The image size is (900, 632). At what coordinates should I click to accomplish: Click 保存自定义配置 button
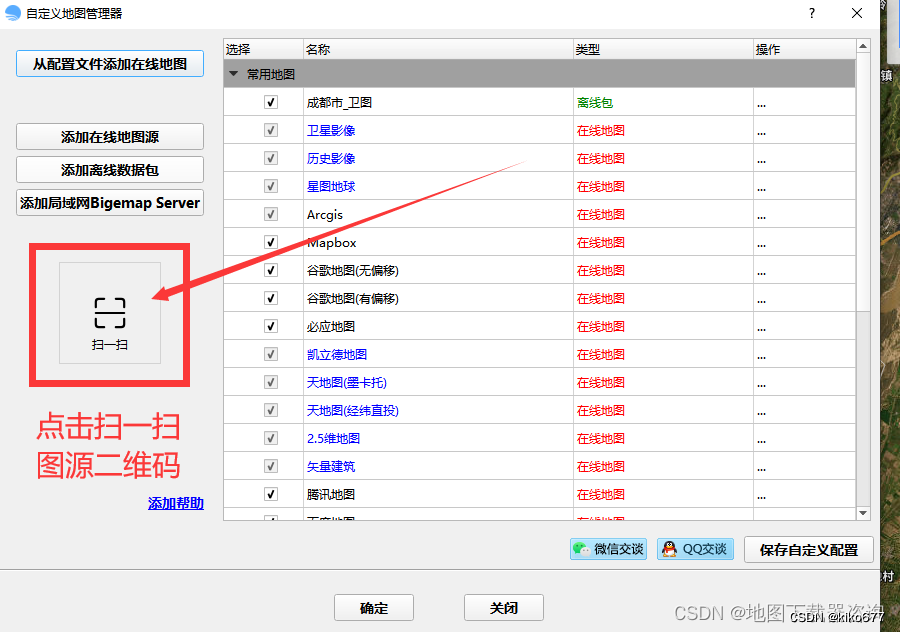809,550
